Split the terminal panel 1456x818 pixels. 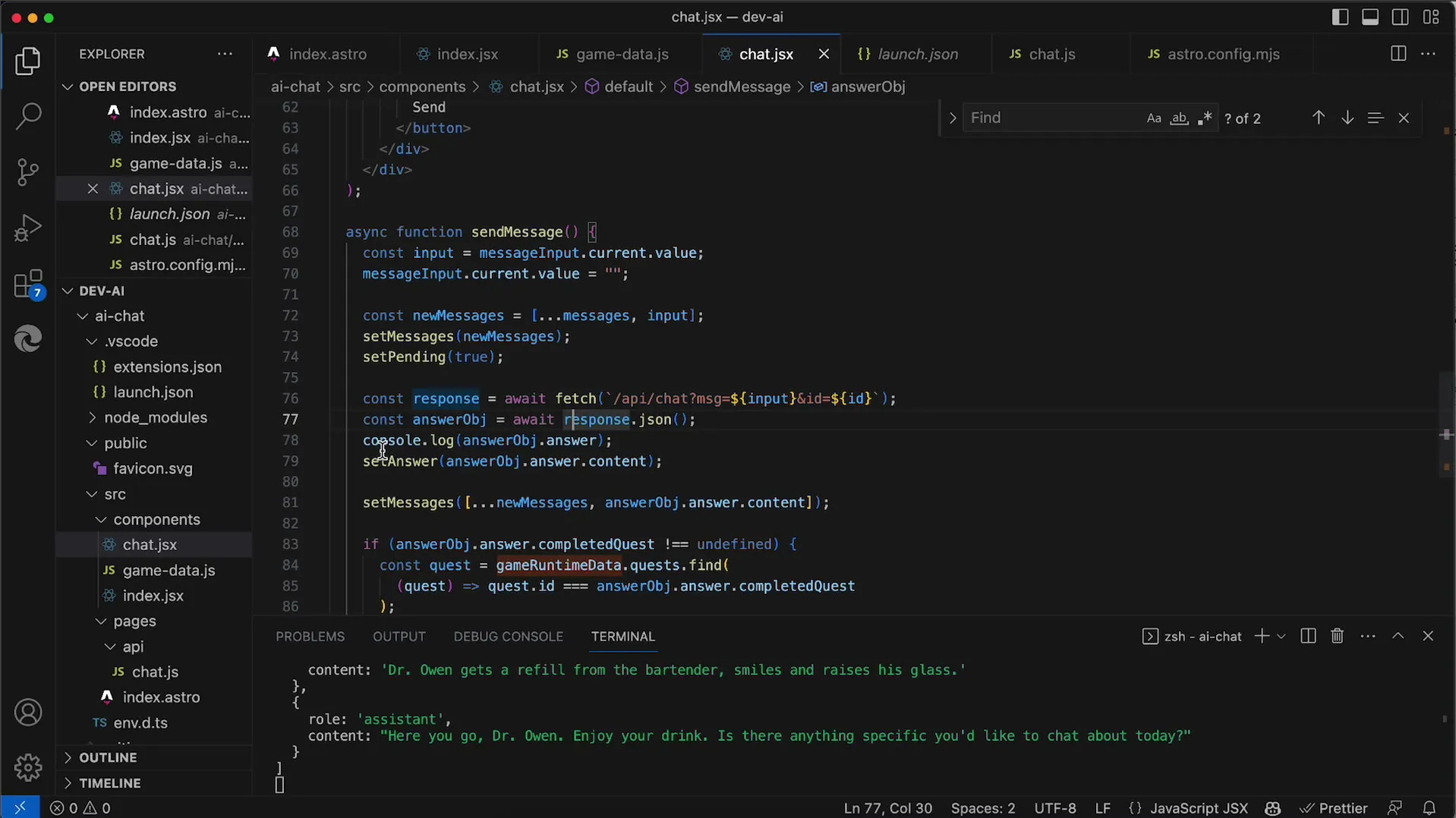[x=1308, y=636]
